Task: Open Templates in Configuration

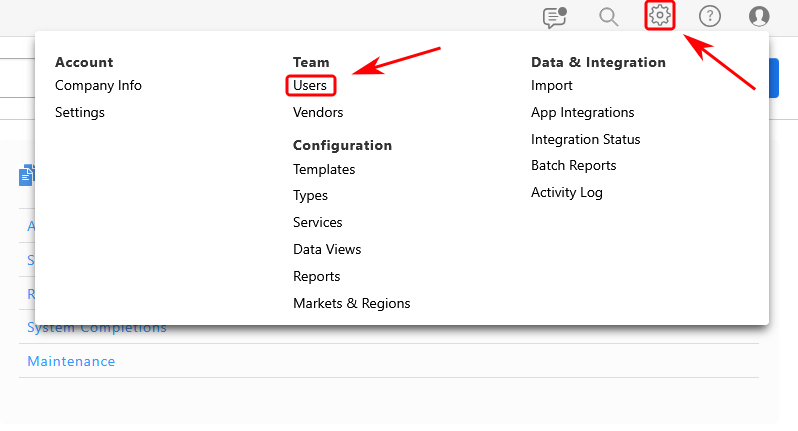Action: point(324,170)
